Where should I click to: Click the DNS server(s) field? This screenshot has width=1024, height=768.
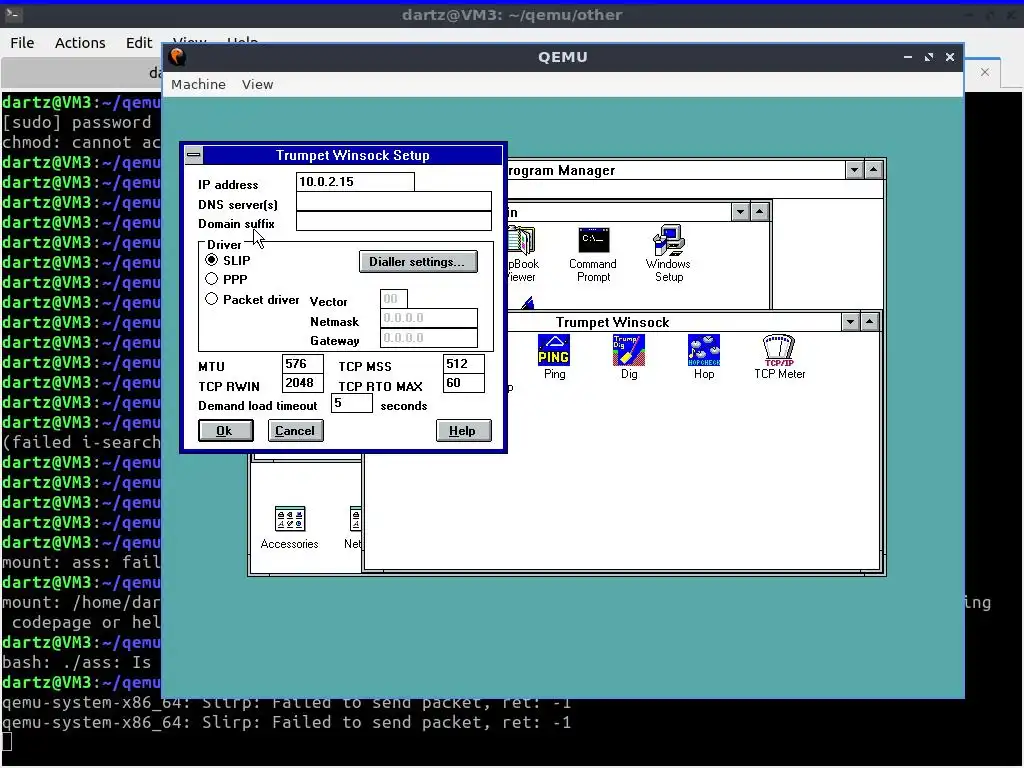(394, 202)
